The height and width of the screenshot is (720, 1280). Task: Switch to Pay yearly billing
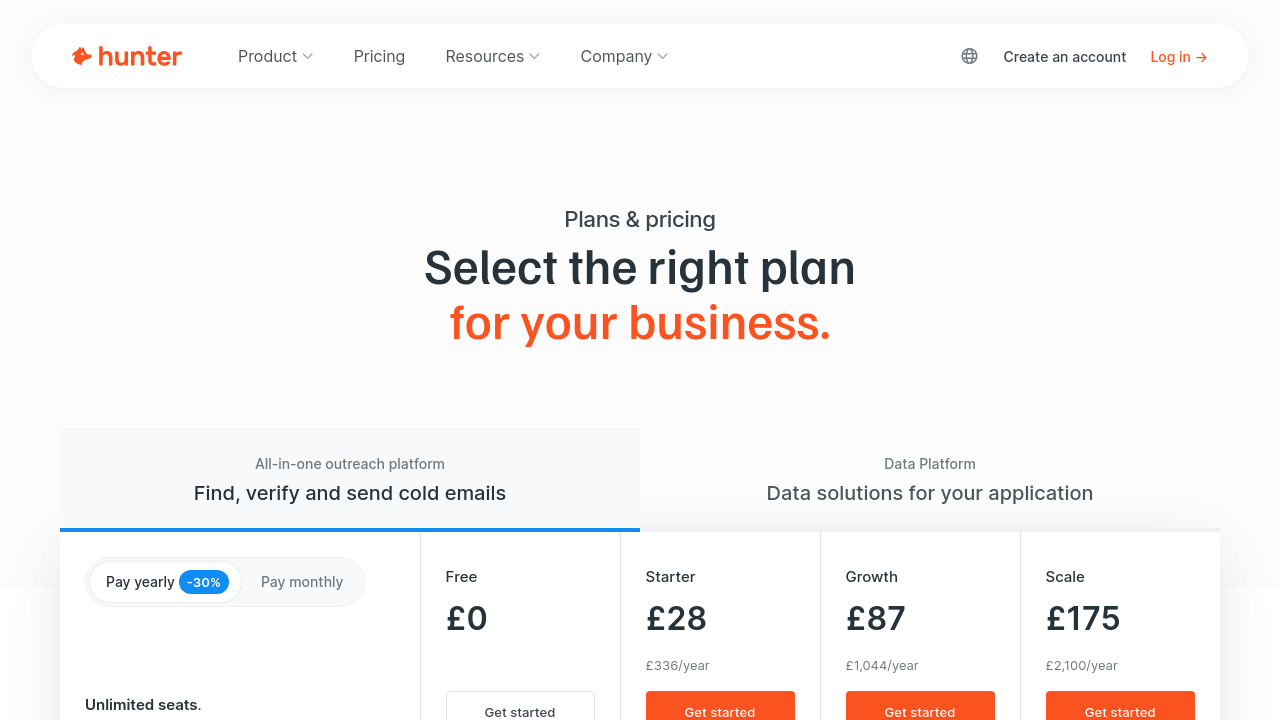click(140, 582)
